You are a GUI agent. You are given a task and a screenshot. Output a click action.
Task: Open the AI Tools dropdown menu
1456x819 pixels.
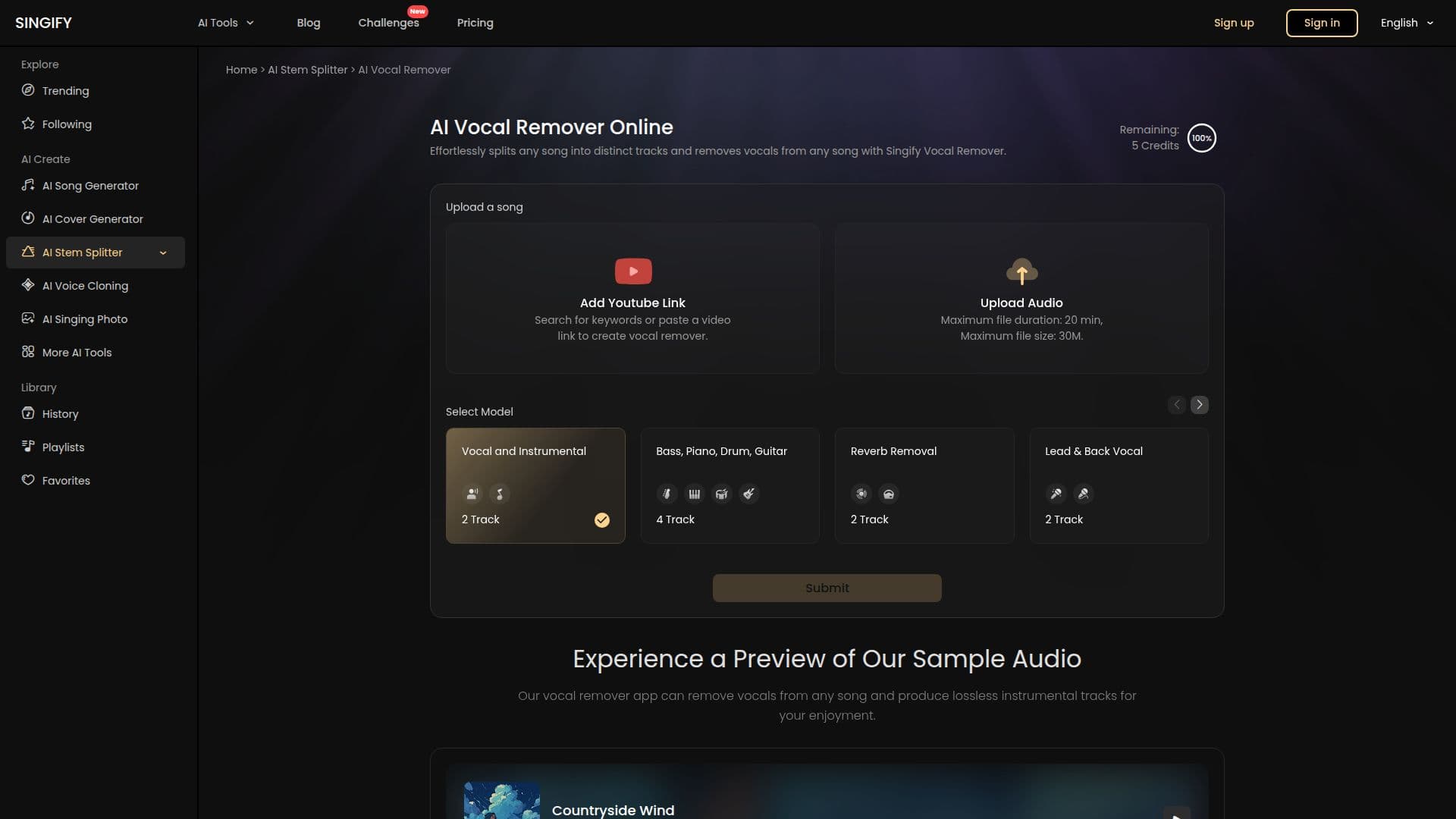(225, 23)
